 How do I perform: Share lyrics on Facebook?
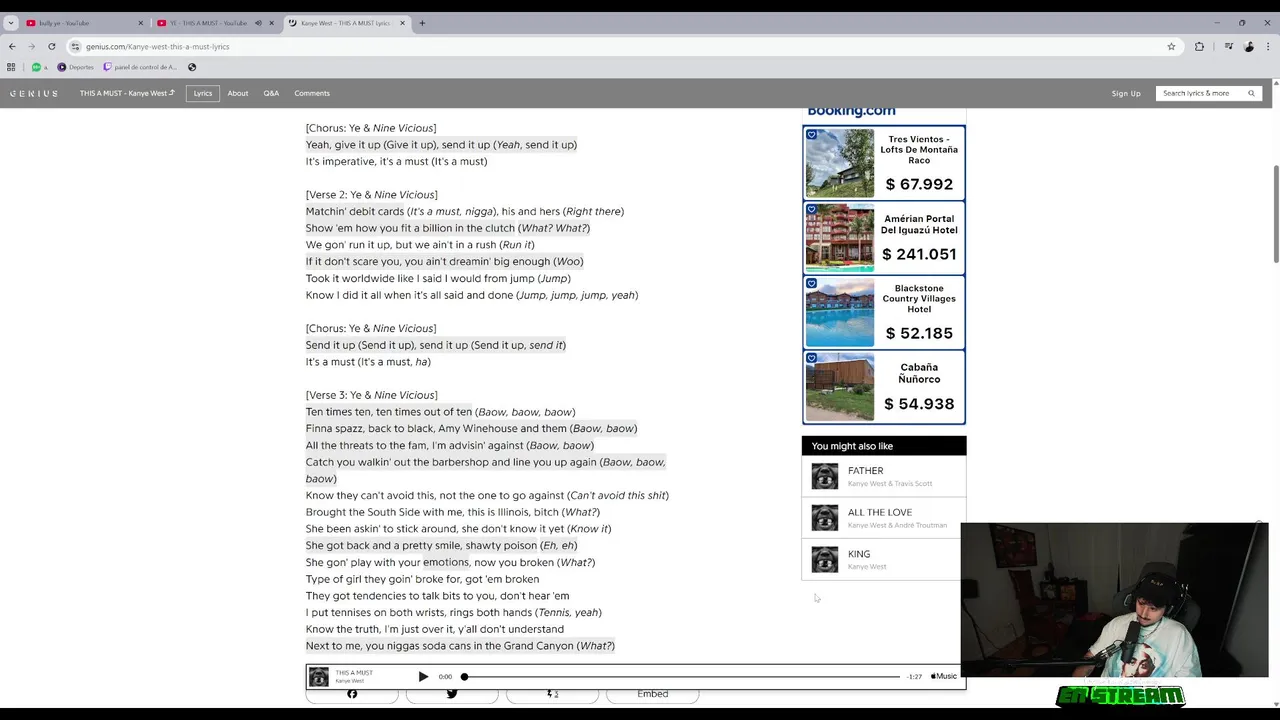[x=352, y=694]
